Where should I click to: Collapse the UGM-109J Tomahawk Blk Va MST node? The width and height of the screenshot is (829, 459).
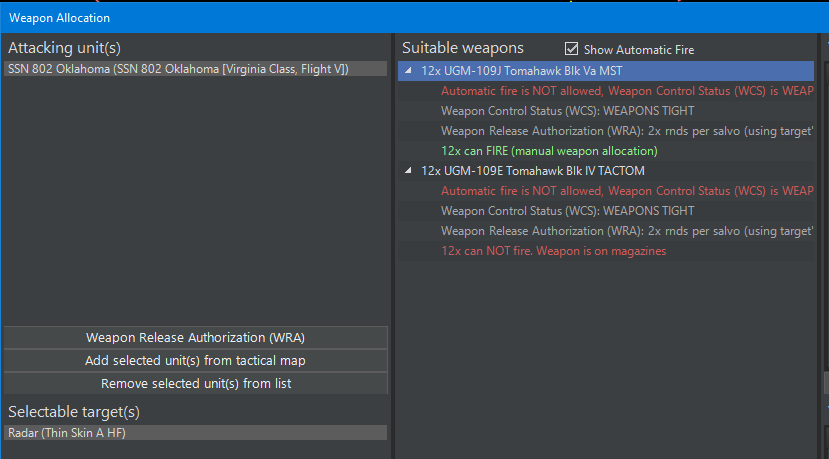point(408,71)
